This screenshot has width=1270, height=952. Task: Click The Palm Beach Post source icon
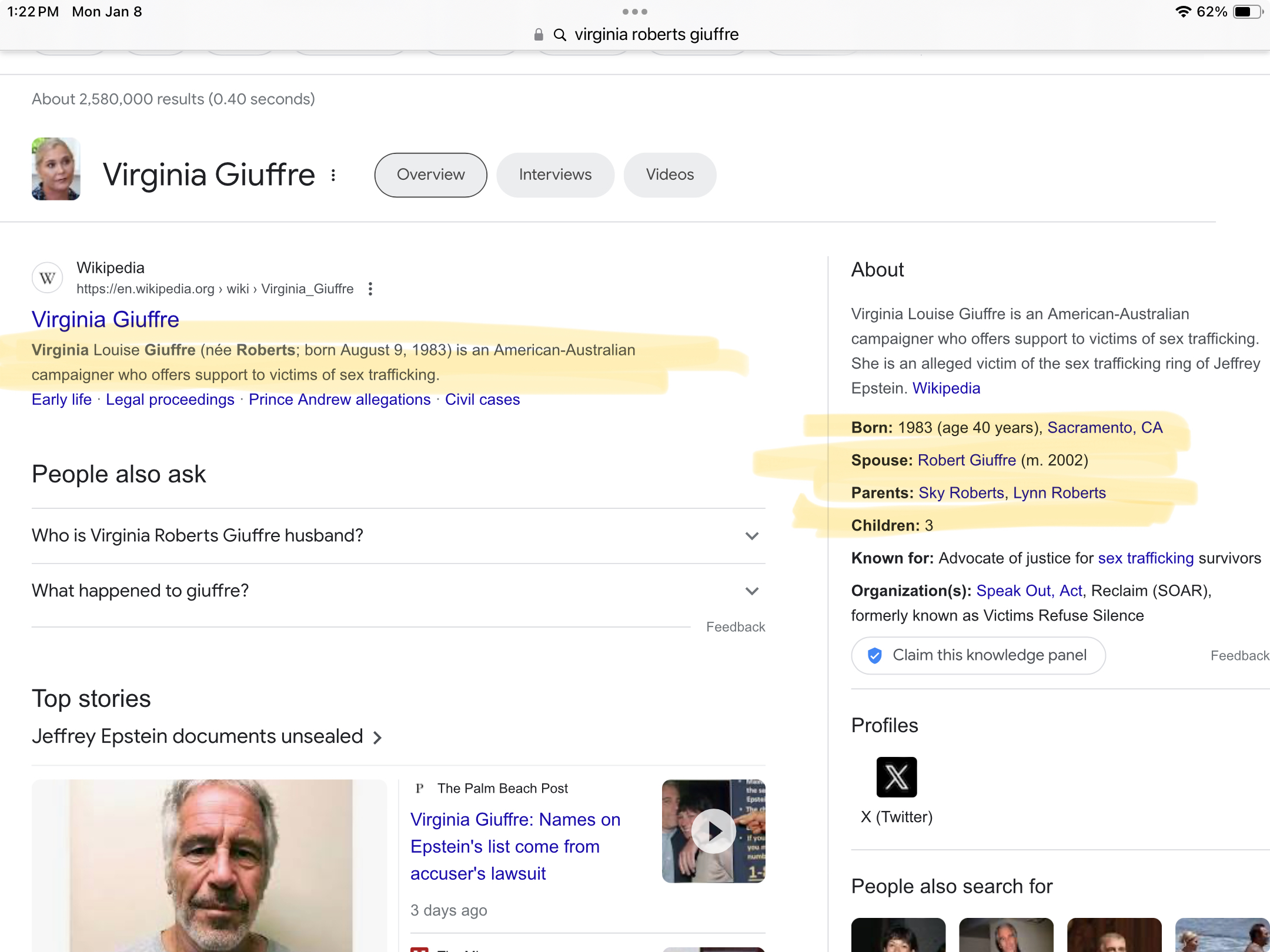(419, 789)
